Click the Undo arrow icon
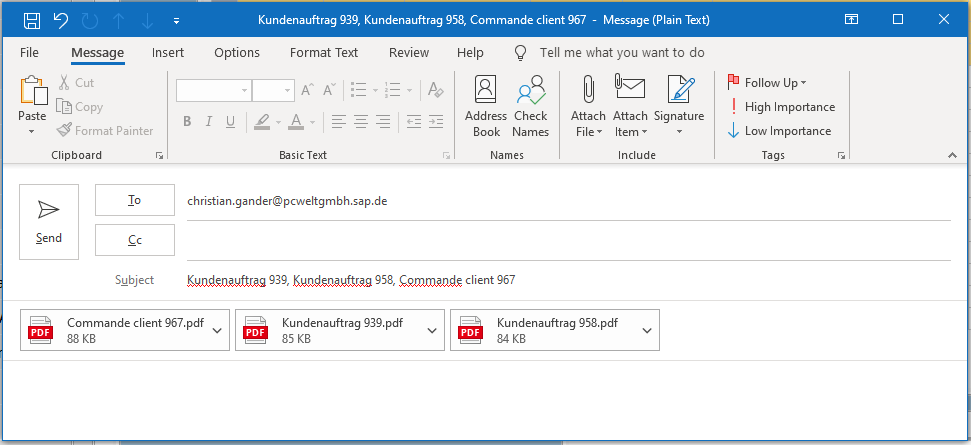Viewport: 971px width, 445px height. coord(61,20)
